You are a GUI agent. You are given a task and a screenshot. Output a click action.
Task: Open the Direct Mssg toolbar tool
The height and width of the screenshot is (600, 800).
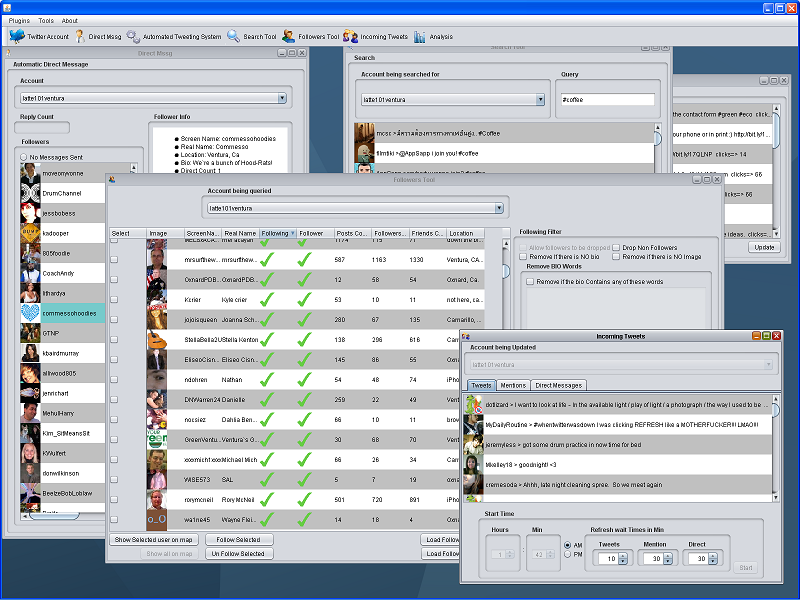coord(98,36)
